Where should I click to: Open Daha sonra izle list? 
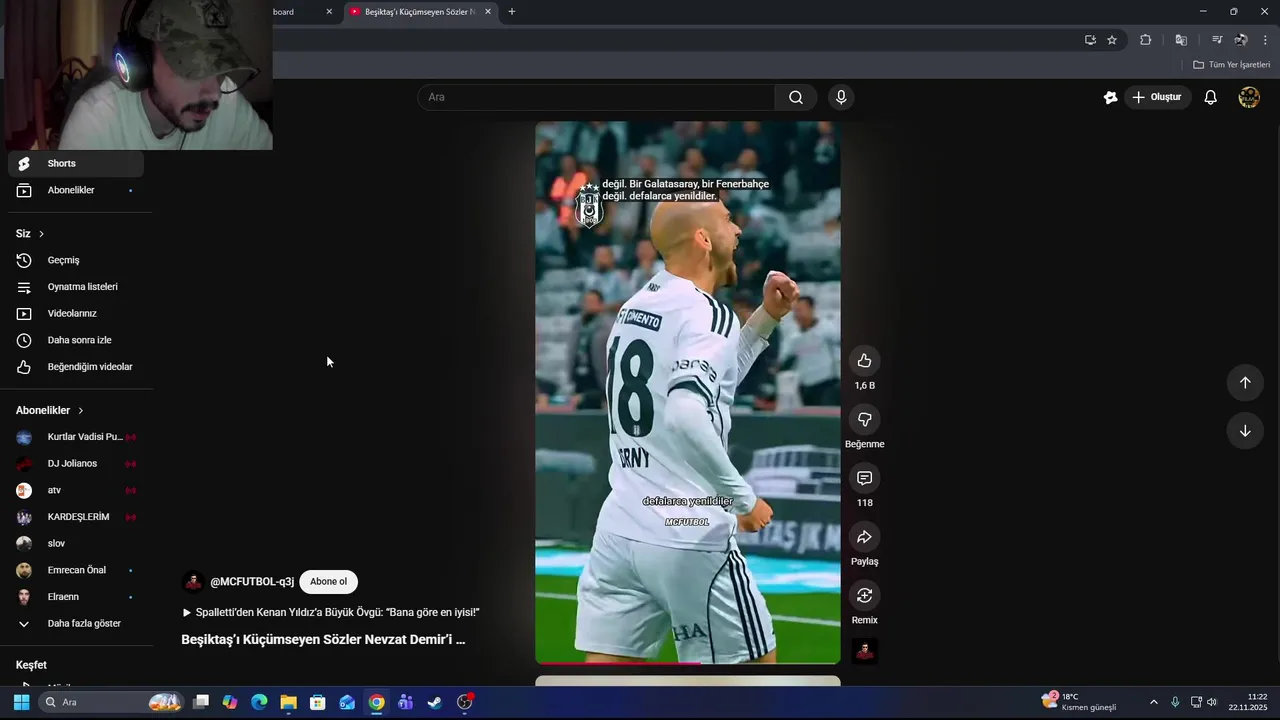point(76,340)
